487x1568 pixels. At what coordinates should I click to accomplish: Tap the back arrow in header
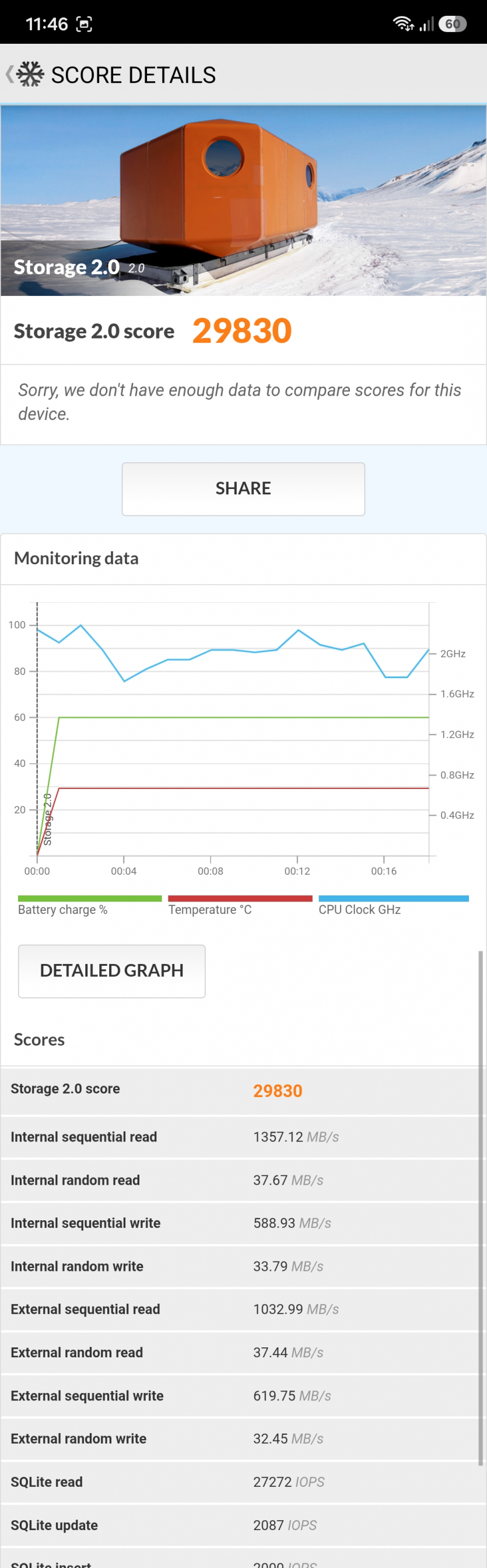pyautogui.click(x=9, y=74)
